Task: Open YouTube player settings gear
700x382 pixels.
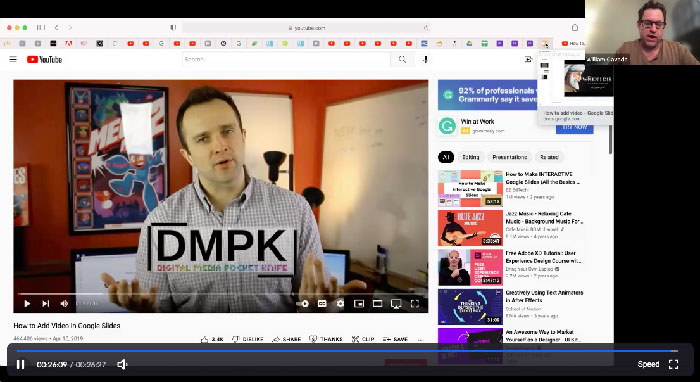Action: [x=340, y=303]
